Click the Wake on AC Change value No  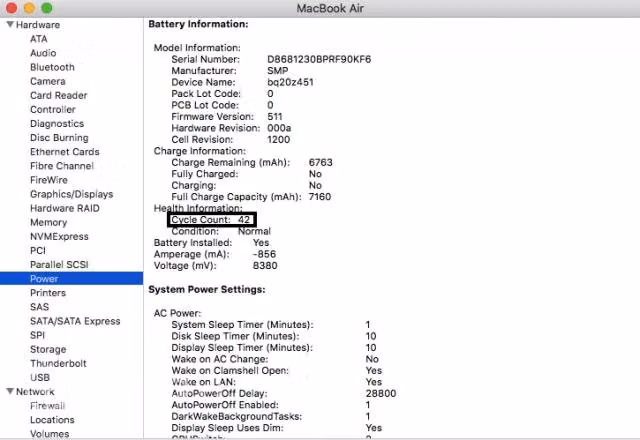tap(372, 359)
